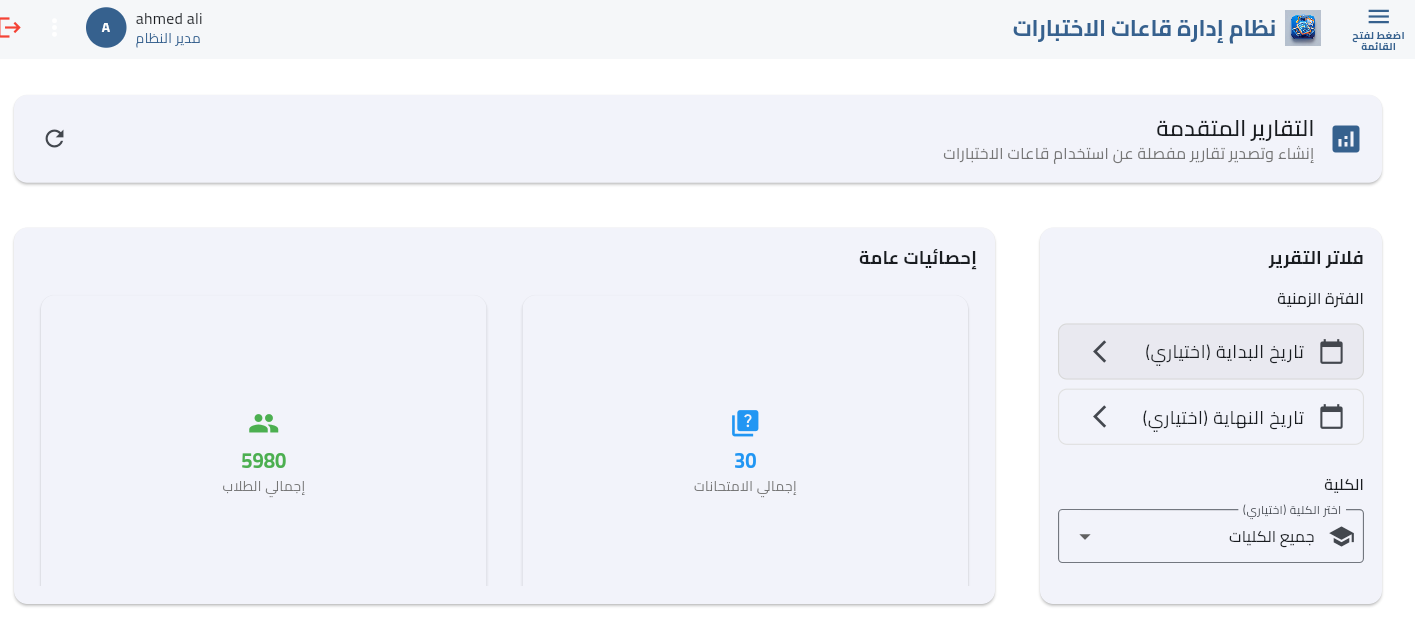Click the الكلية label
This screenshot has height=624, width=1415.
[x=1344, y=485]
